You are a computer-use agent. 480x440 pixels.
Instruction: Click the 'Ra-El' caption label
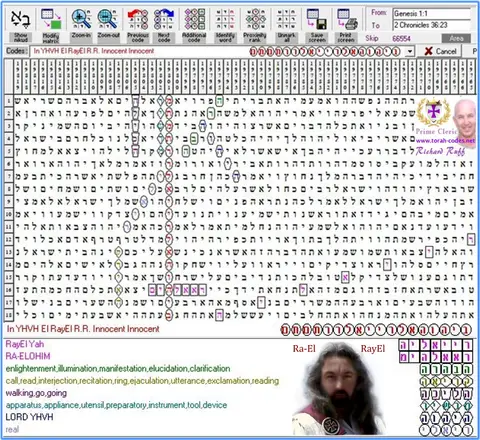coord(304,349)
